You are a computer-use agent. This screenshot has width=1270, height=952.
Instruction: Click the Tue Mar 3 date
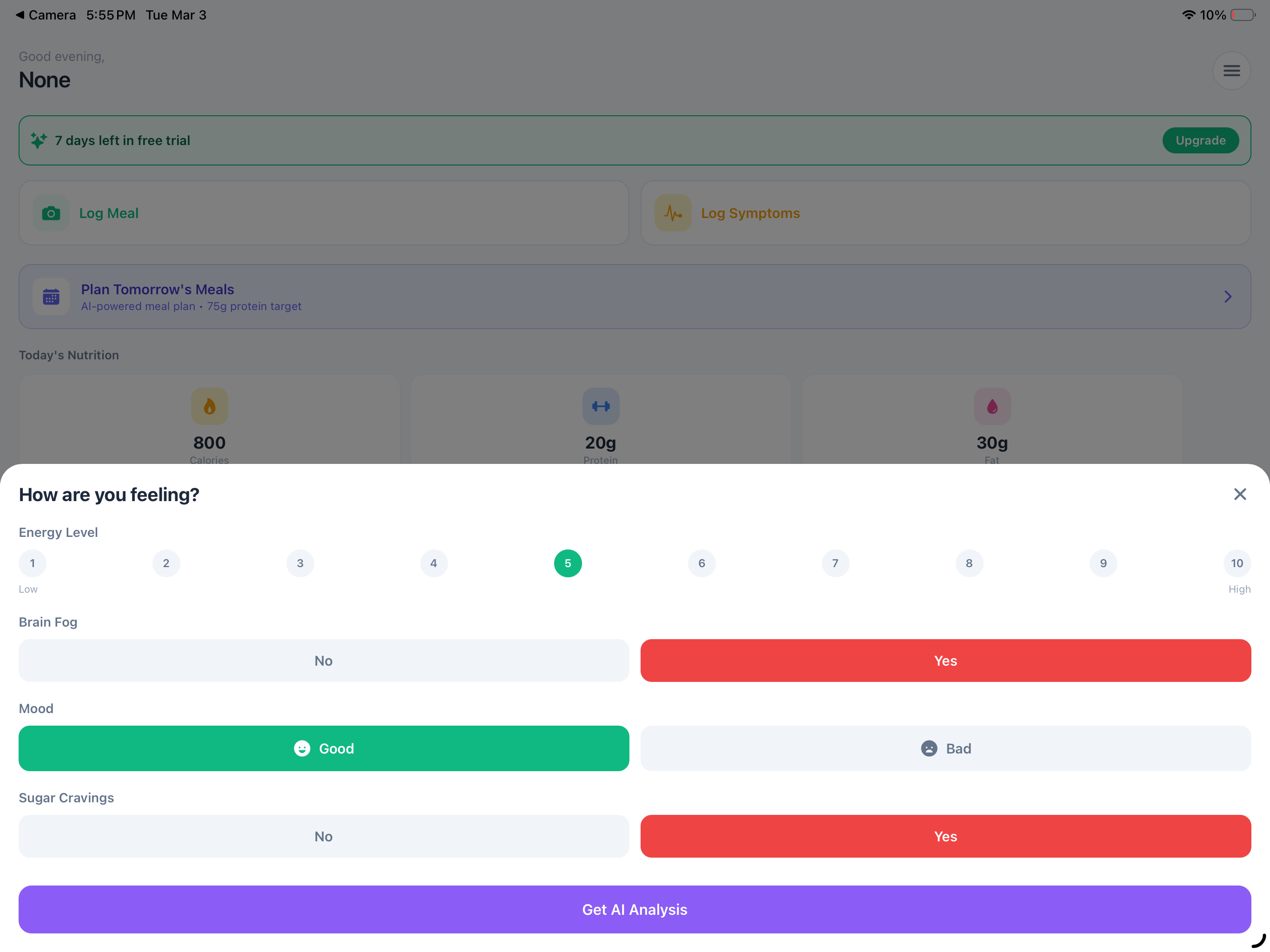(176, 15)
